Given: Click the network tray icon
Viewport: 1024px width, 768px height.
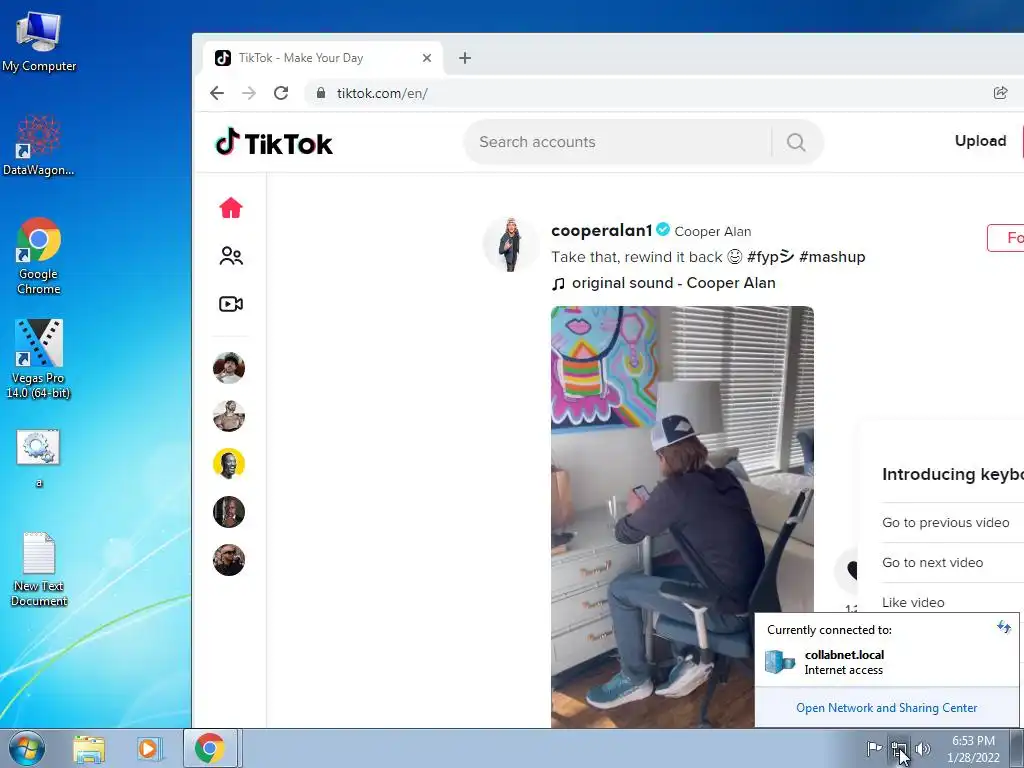Looking at the screenshot, I should 899,748.
